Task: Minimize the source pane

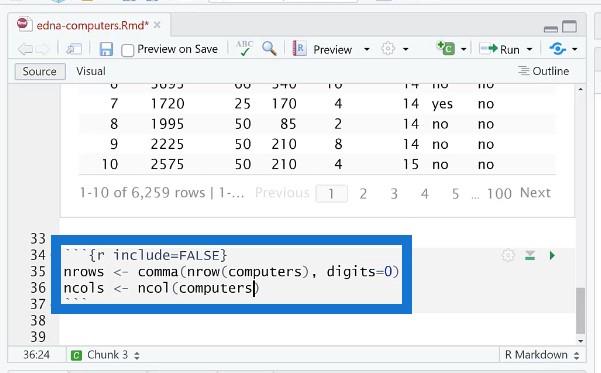Action: pos(551,28)
